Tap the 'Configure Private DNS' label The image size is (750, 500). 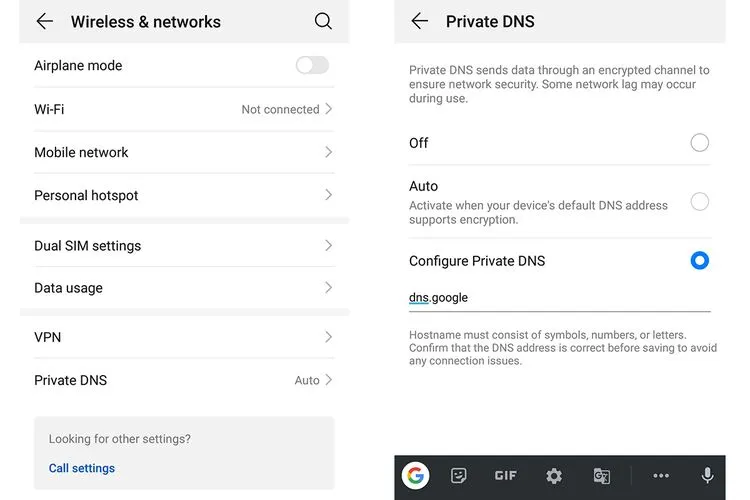click(477, 261)
